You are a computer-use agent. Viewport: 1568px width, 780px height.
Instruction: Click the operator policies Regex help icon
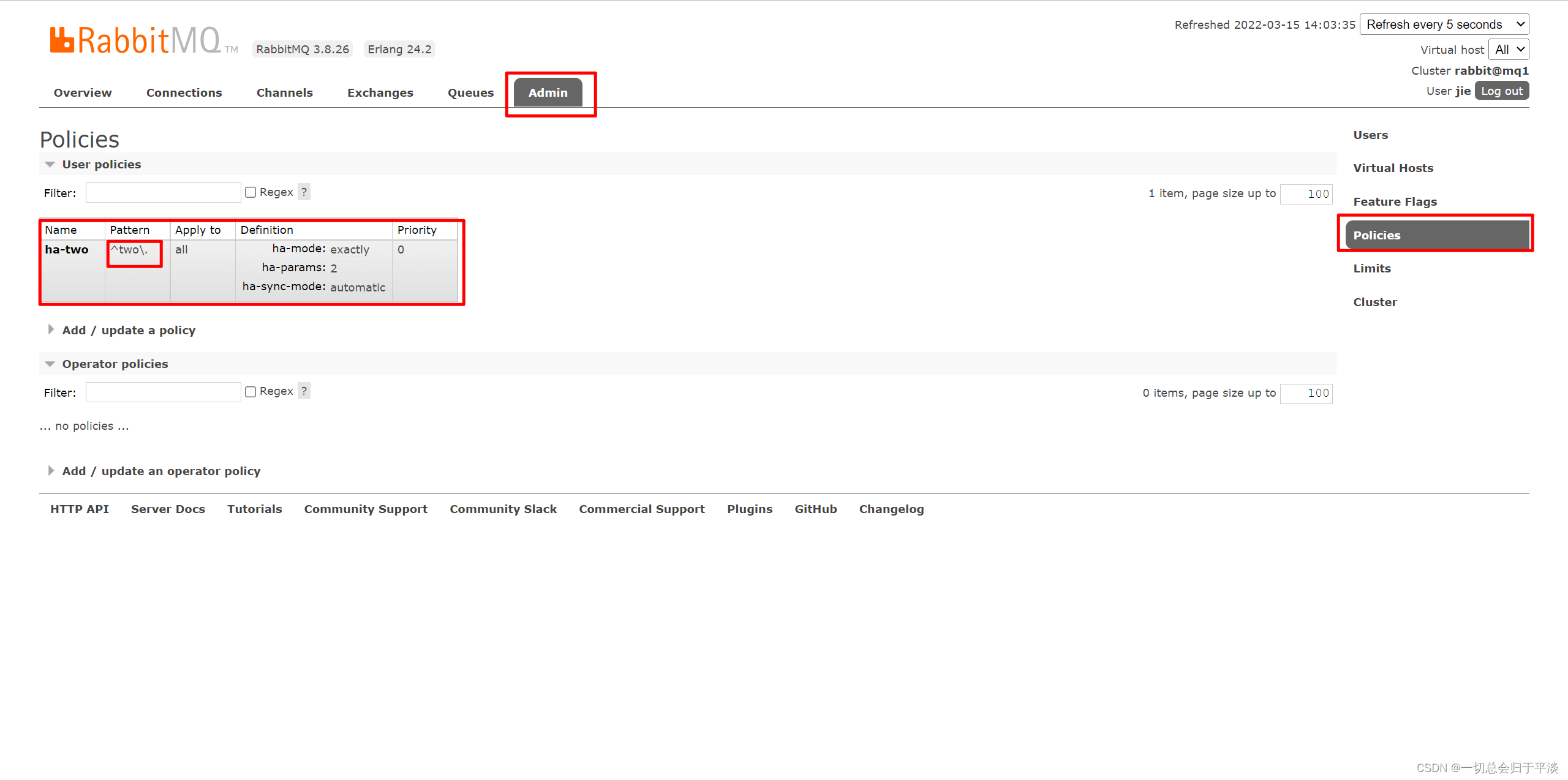304,391
